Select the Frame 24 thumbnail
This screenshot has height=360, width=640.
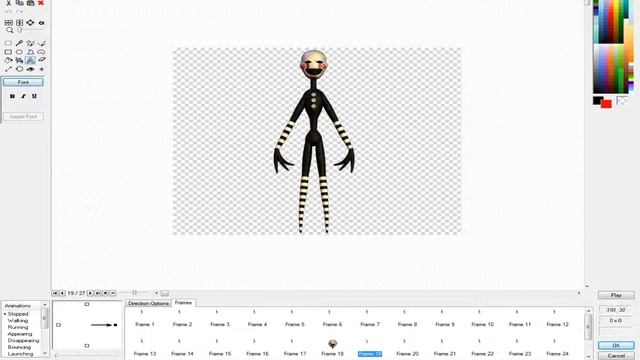557,348
